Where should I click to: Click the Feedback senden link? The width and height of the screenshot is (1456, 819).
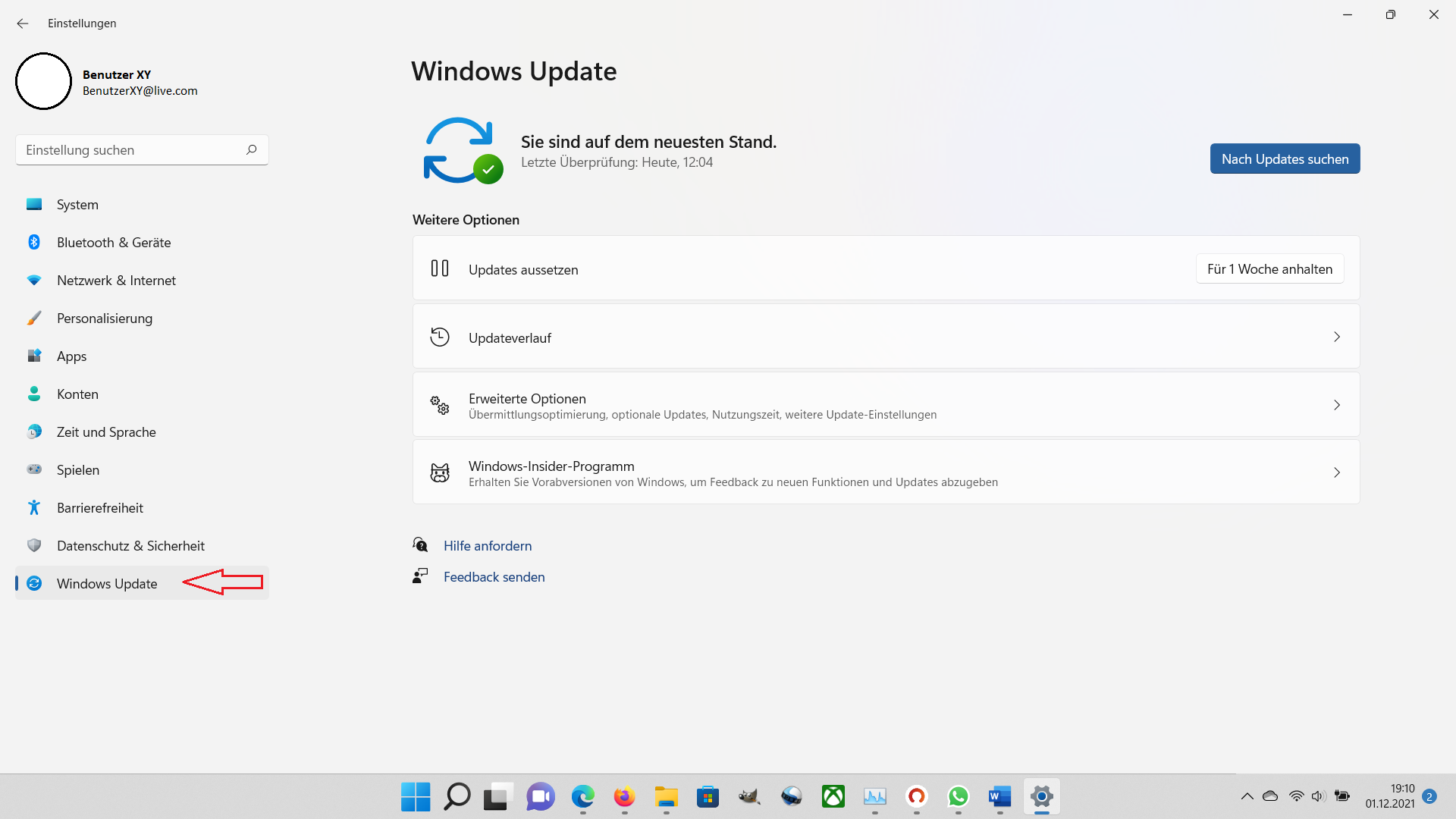494,577
